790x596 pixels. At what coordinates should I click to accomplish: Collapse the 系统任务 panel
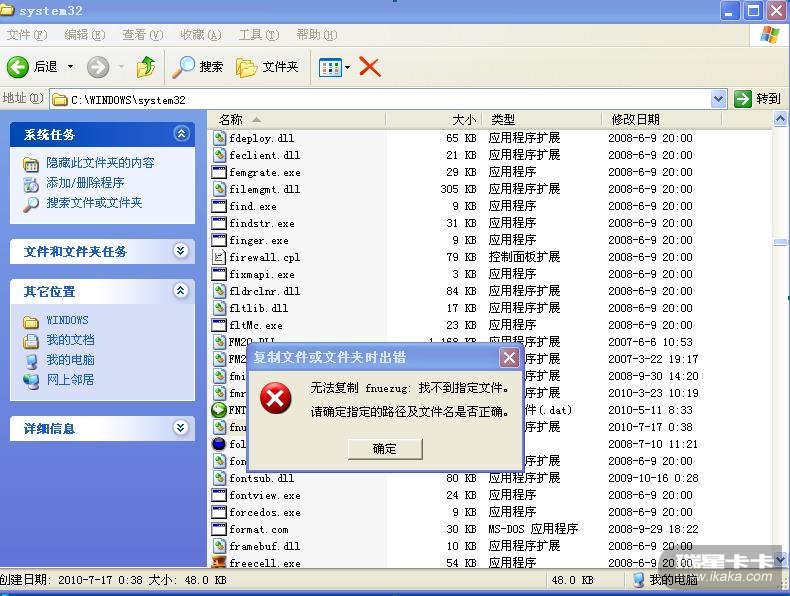pos(181,134)
